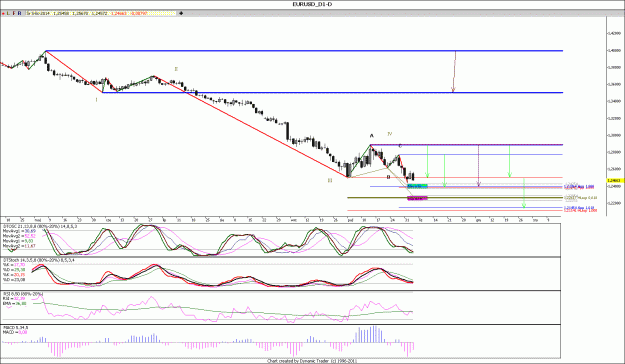The height and width of the screenshot is (364, 625).
Task: Select the yellow current price label 1.2466
Action: [615, 181]
